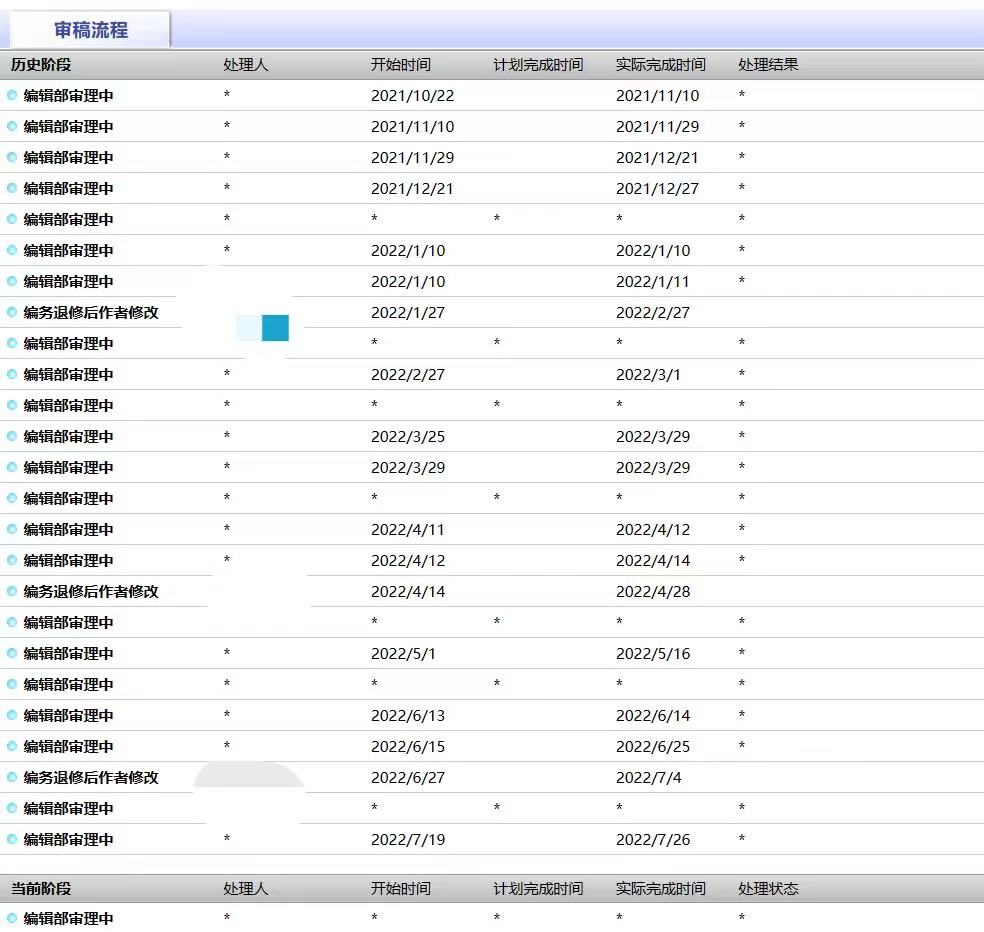Click the 计划完成时间 header in the history table
The image size is (984, 932).
(x=538, y=65)
